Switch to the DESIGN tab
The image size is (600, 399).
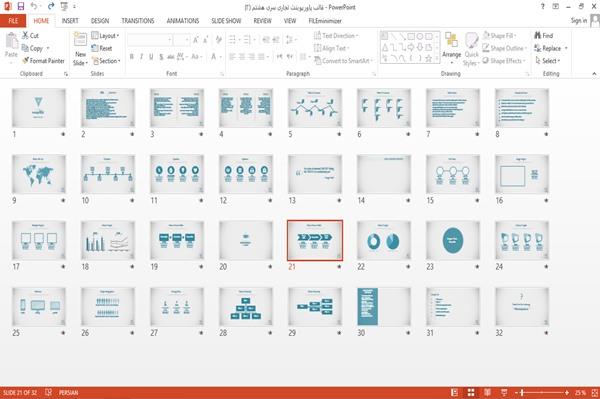tap(100, 21)
